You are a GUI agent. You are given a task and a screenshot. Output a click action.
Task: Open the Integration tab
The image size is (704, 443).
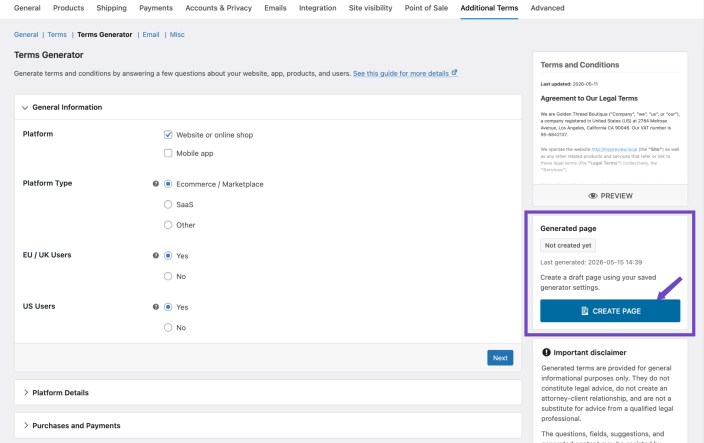point(317,8)
